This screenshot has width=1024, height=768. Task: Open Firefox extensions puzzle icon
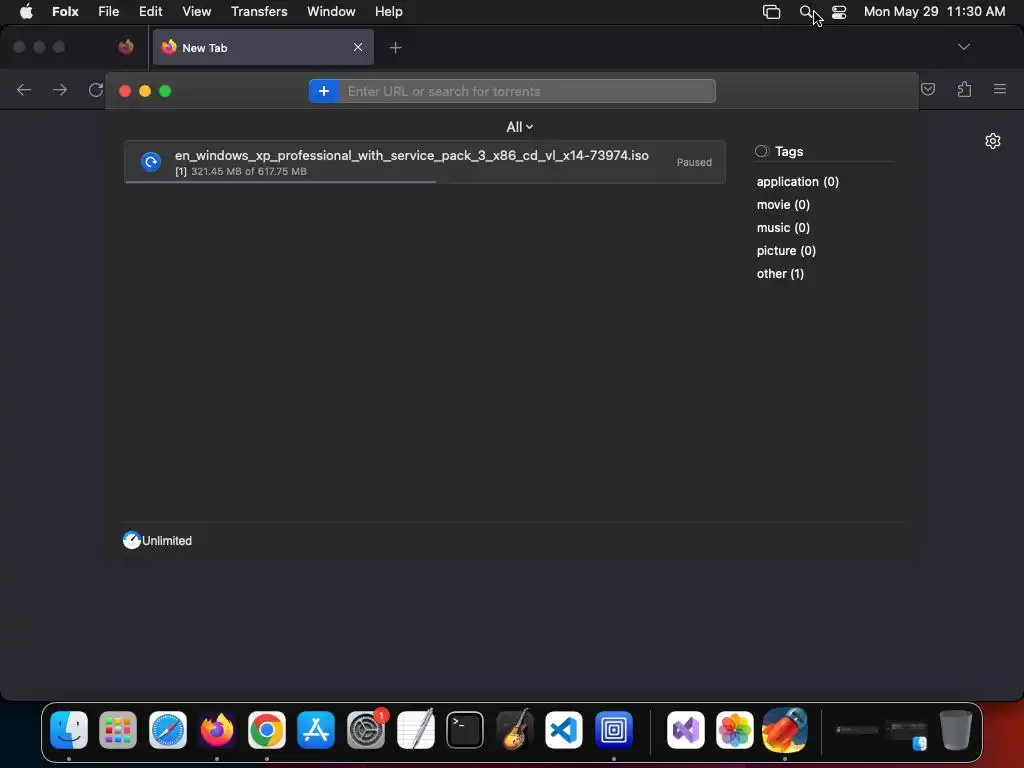(x=965, y=89)
